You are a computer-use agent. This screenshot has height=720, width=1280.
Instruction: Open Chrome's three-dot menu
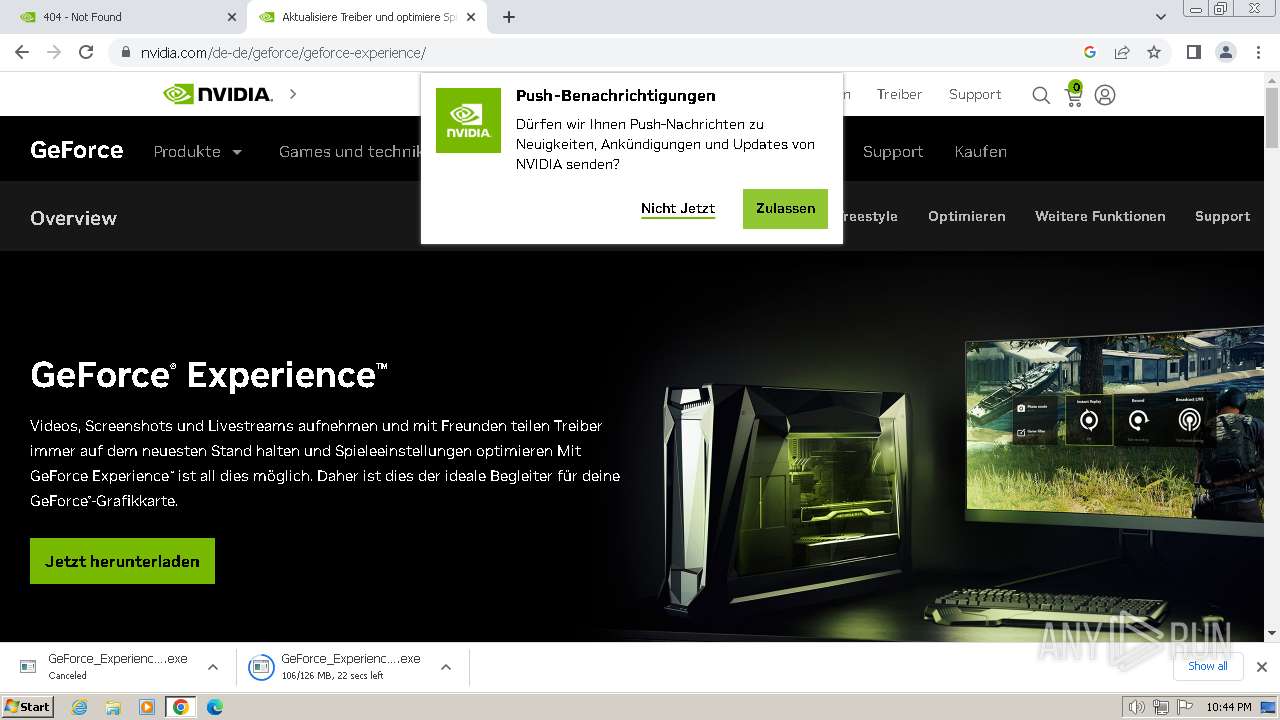click(1258, 52)
